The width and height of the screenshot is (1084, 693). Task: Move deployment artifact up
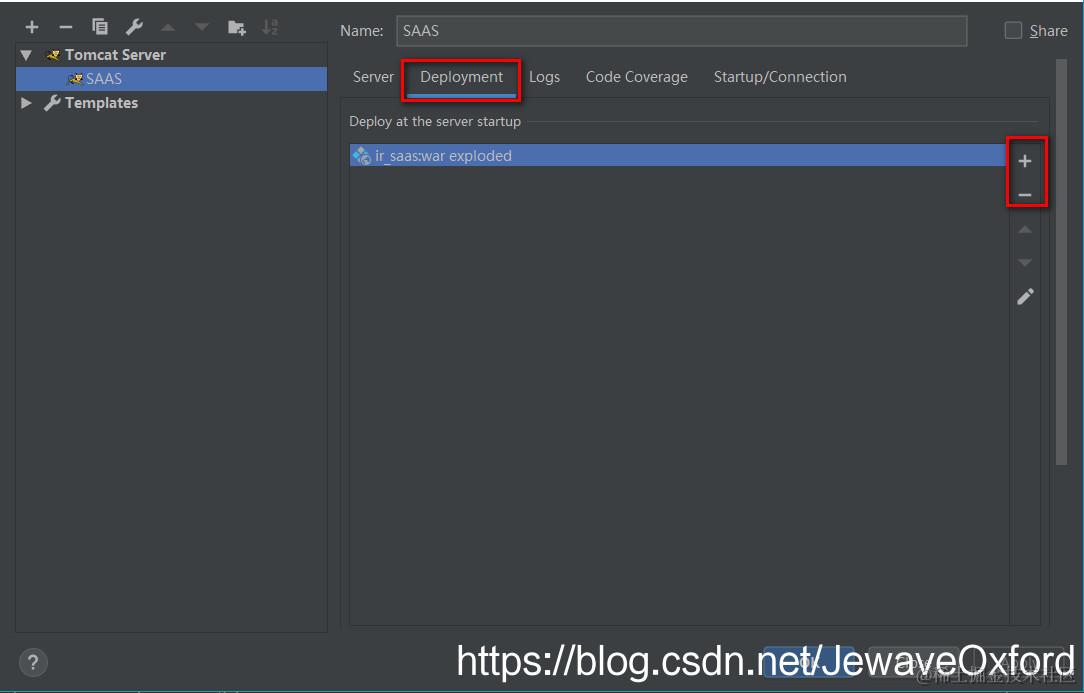(x=1025, y=229)
